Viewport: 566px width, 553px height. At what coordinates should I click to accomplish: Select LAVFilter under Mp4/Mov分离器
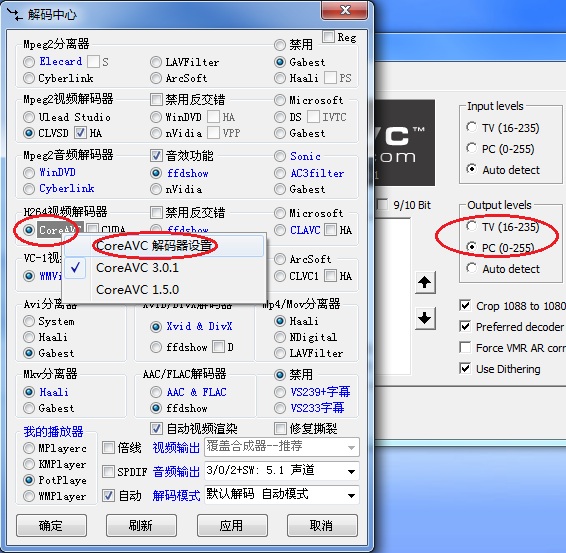(280, 353)
